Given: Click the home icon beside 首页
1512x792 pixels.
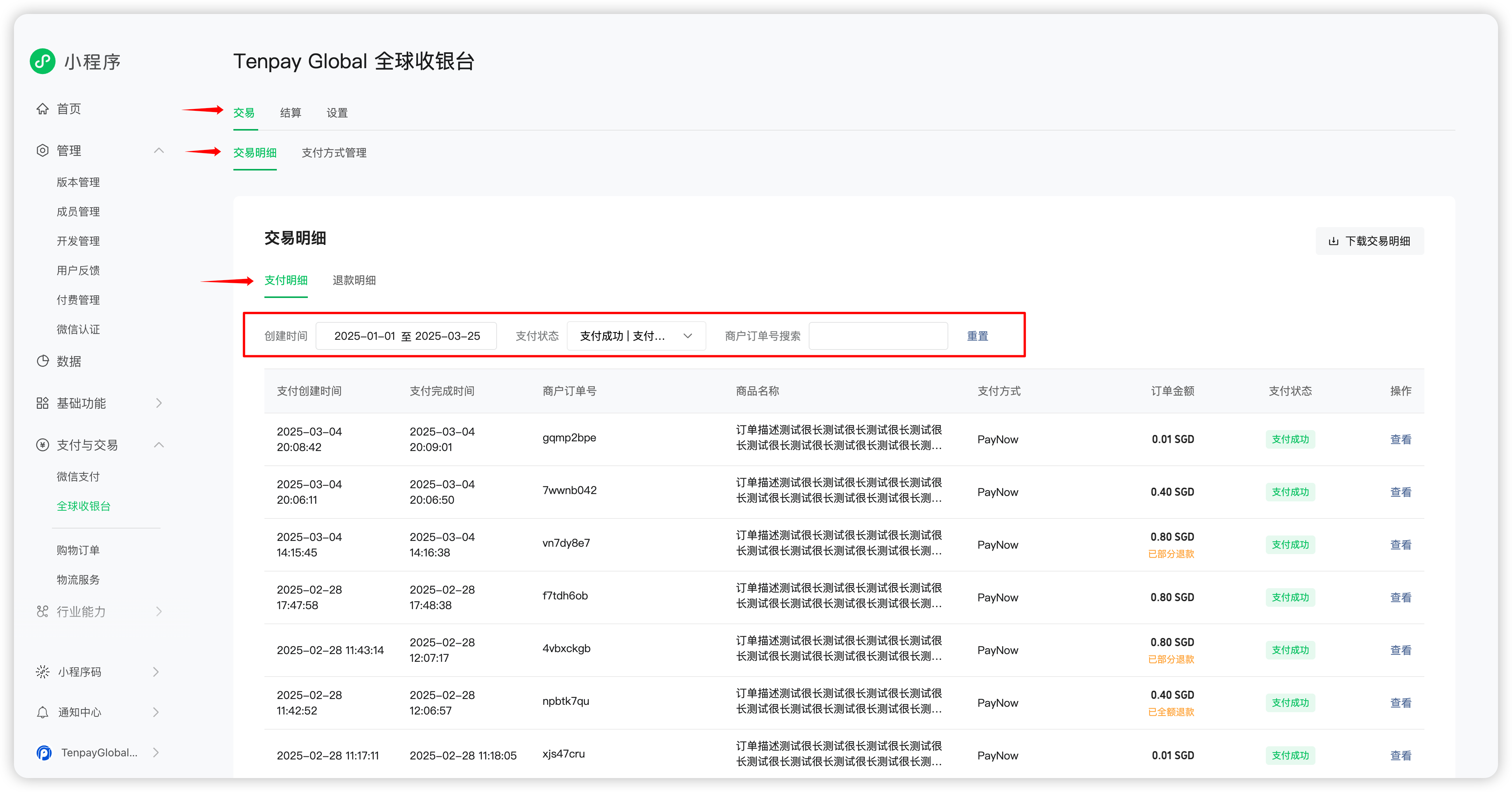Looking at the screenshot, I should pyautogui.click(x=42, y=109).
